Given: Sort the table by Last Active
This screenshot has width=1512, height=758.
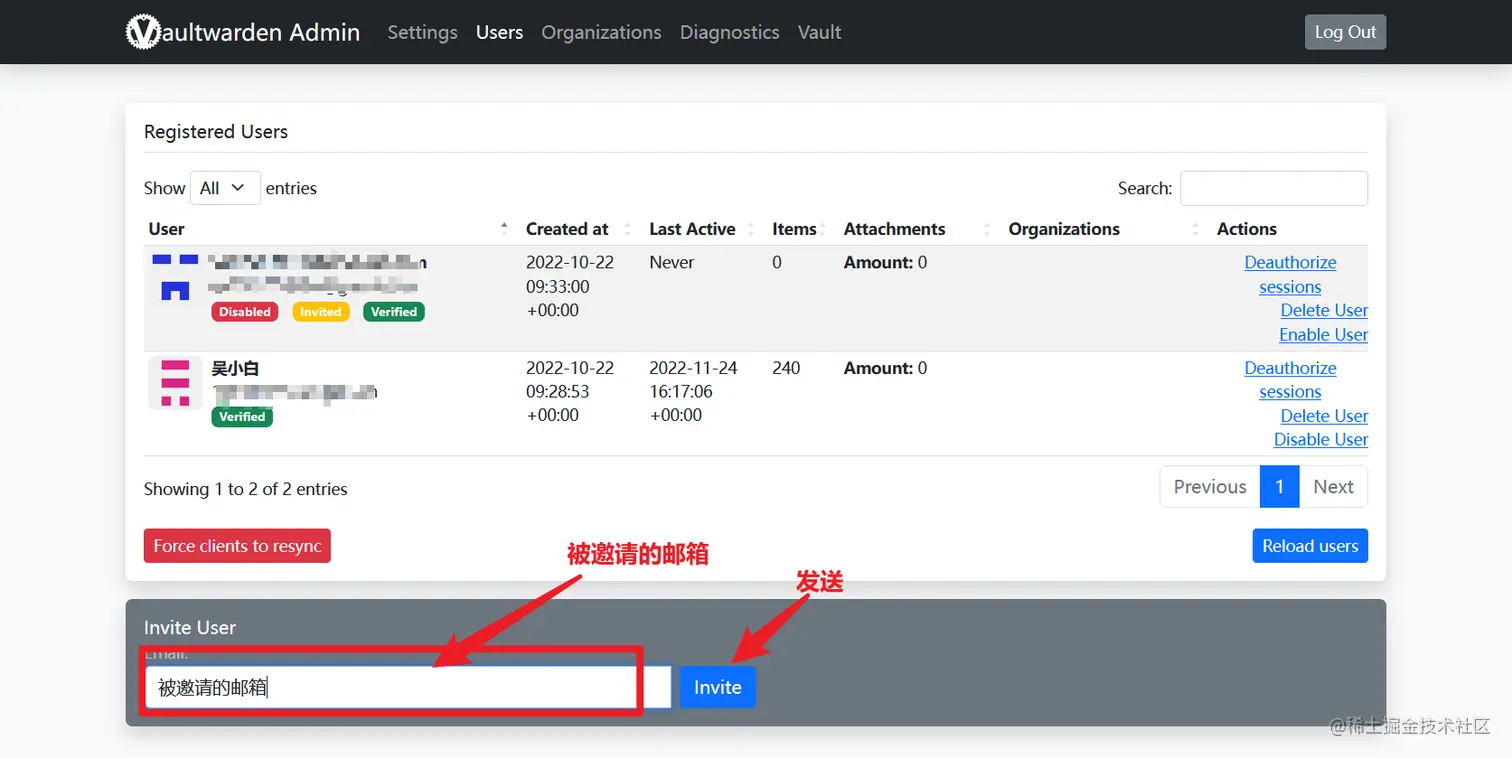Looking at the screenshot, I should click(702, 229).
